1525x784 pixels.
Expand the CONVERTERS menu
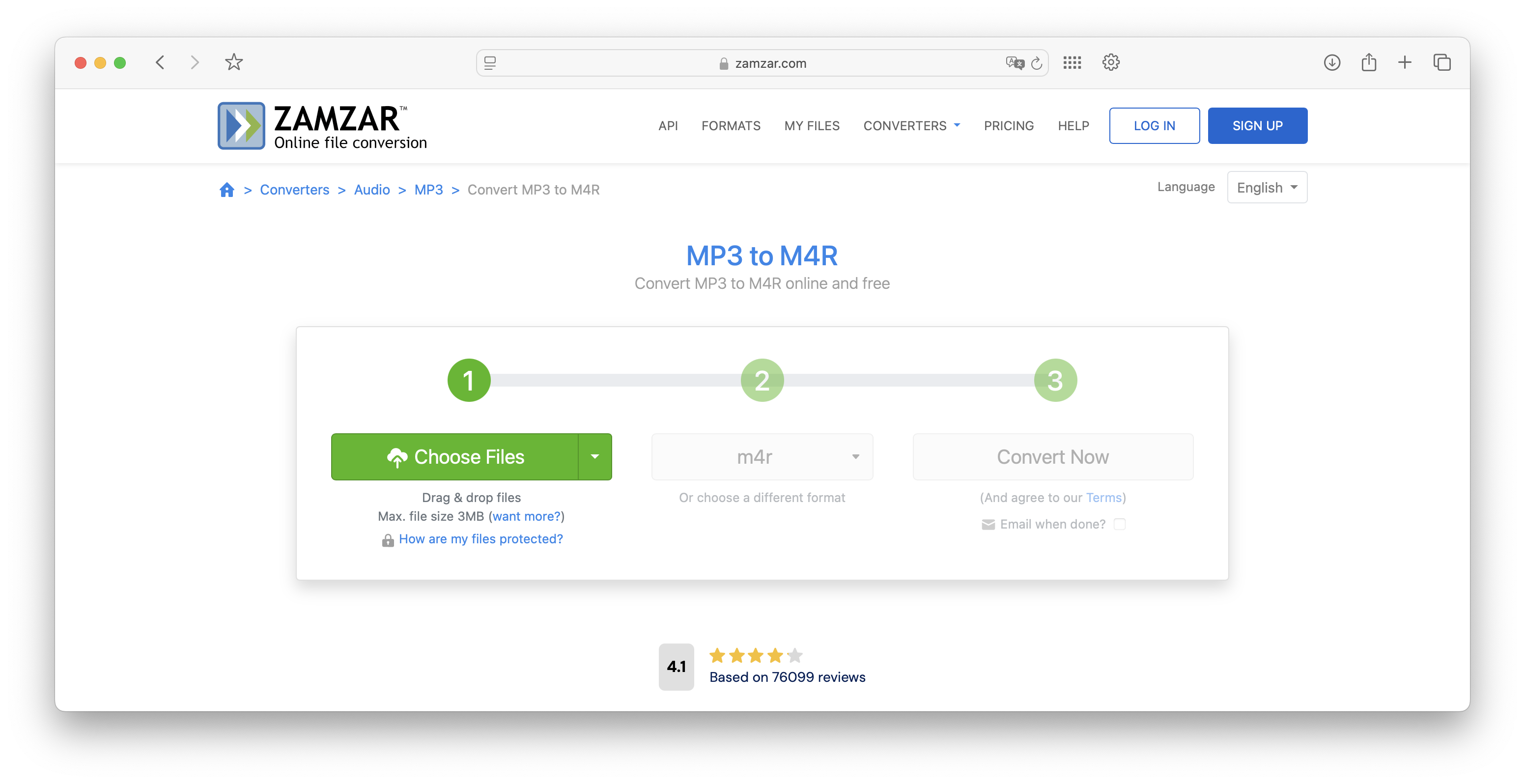pyautogui.click(x=912, y=125)
